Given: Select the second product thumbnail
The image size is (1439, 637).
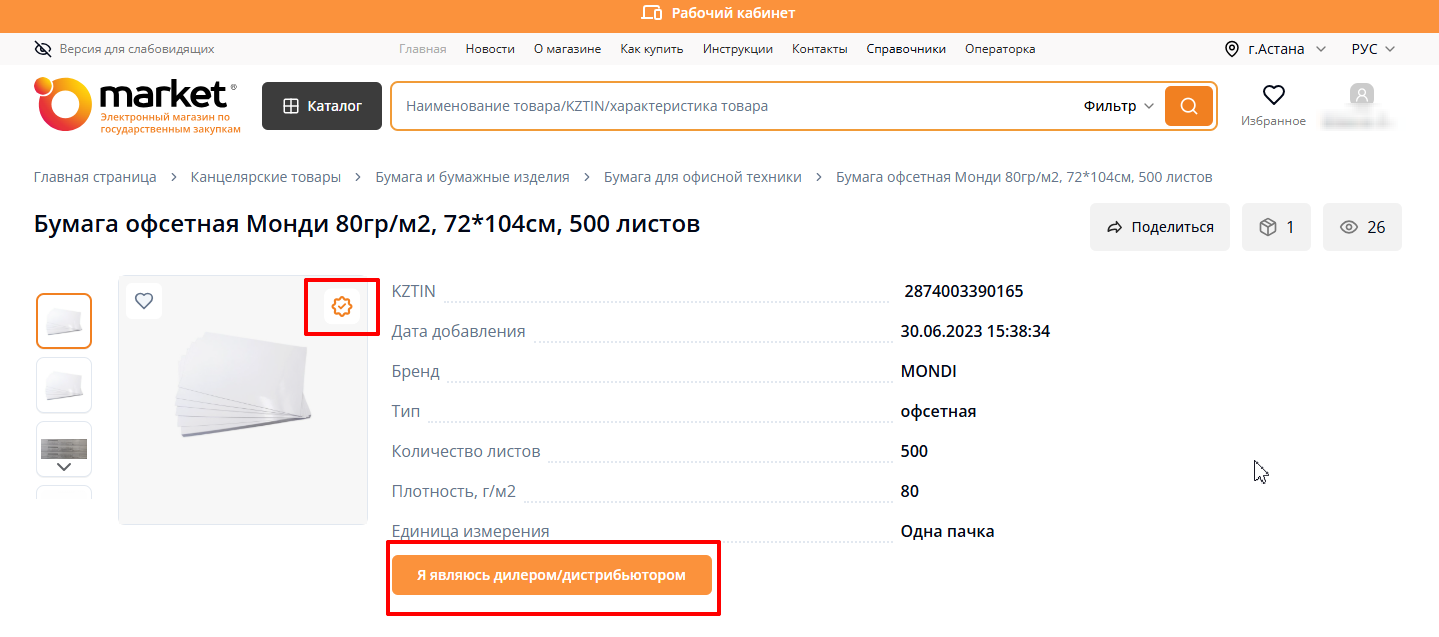Looking at the screenshot, I should (64, 385).
